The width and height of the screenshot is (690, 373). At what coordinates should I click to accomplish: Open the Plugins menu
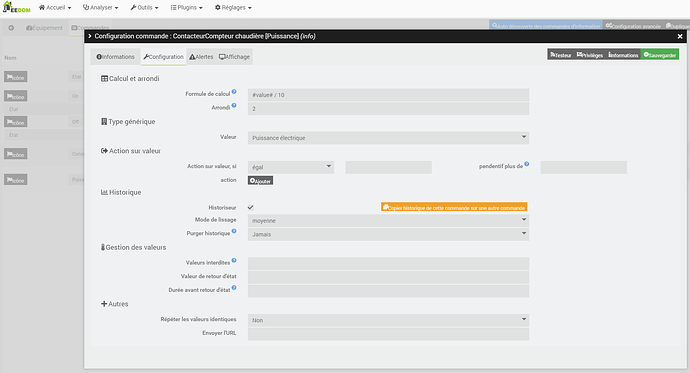pyautogui.click(x=187, y=7)
